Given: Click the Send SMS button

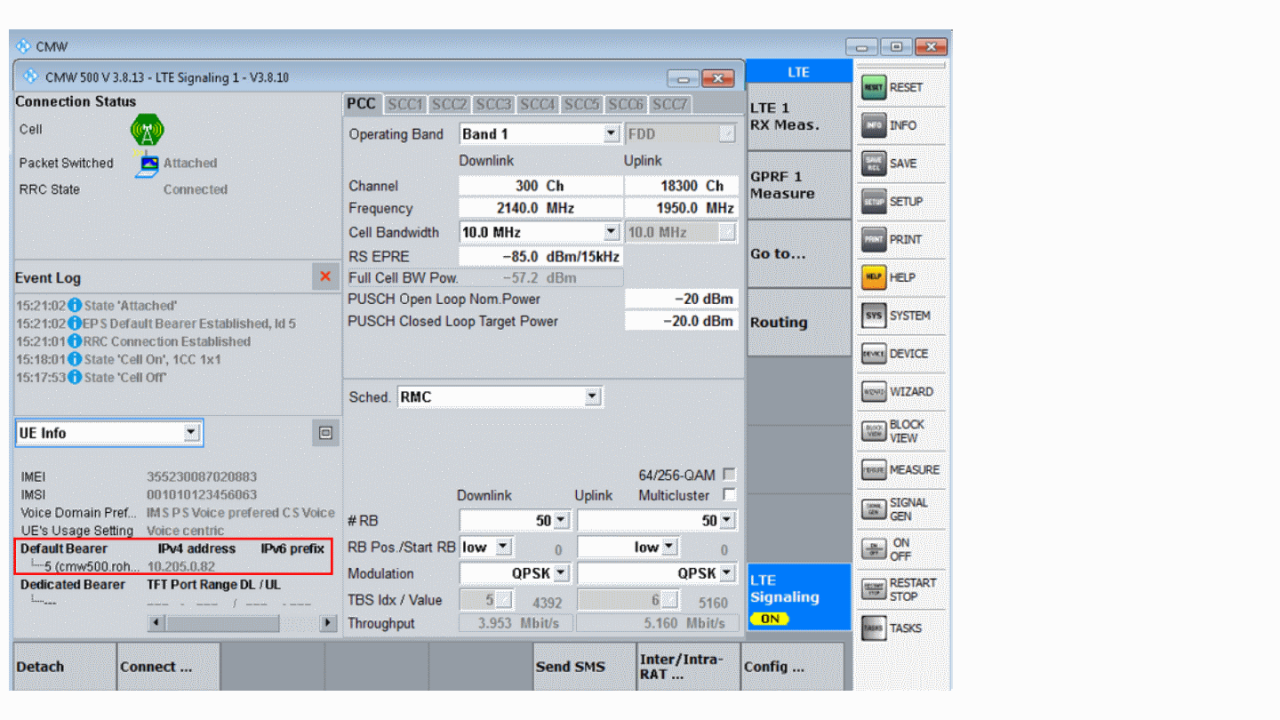Looking at the screenshot, I should pyautogui.click(x=583, y=666).
